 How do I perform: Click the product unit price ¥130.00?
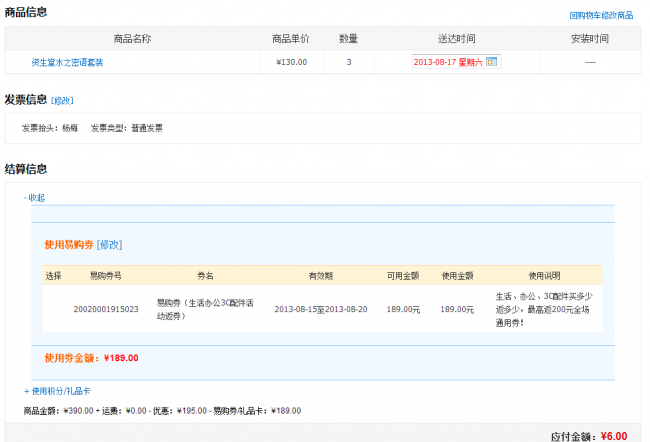[x=290, y=62]
